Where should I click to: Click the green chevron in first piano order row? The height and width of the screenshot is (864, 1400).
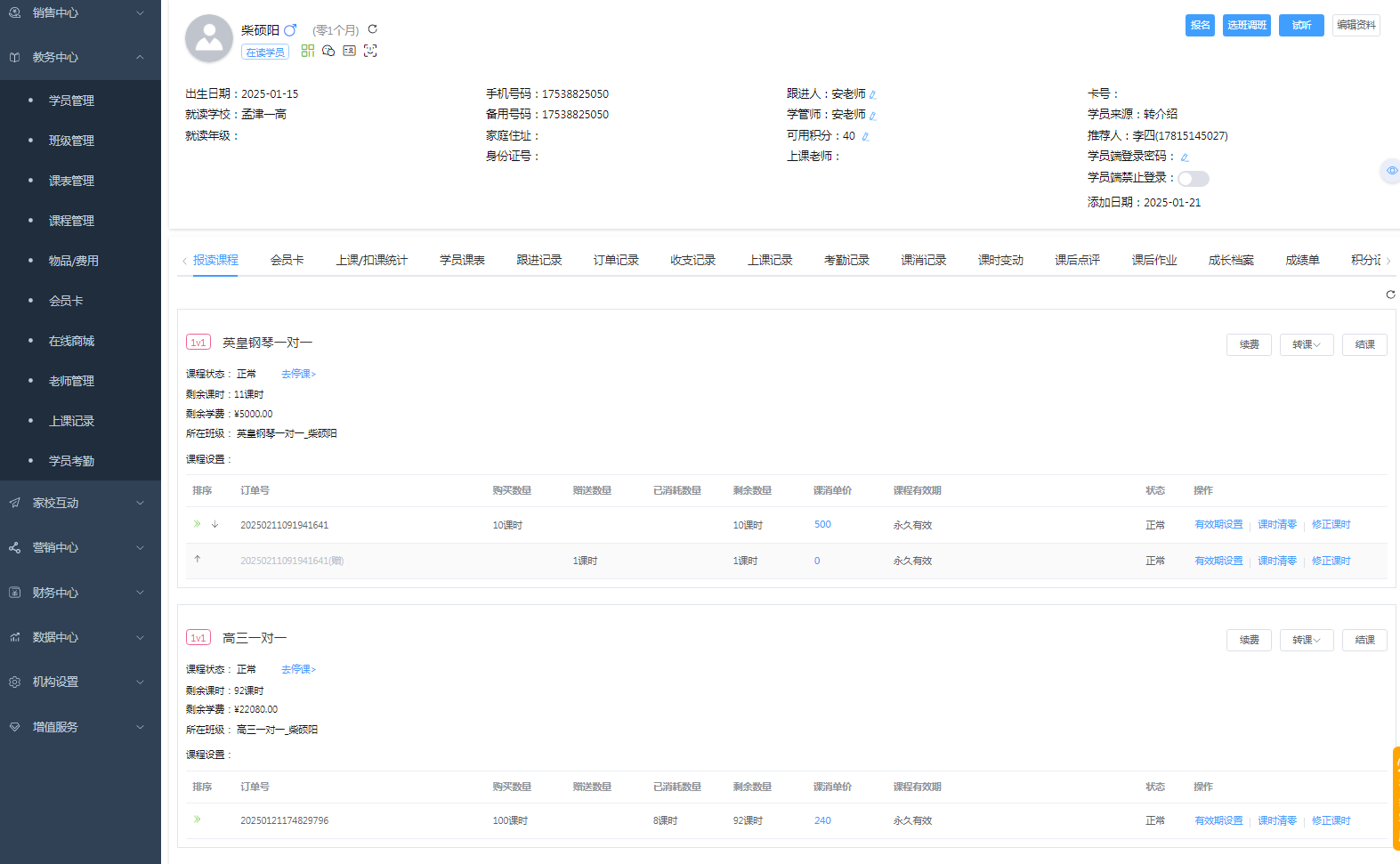[x=198, y=524]
